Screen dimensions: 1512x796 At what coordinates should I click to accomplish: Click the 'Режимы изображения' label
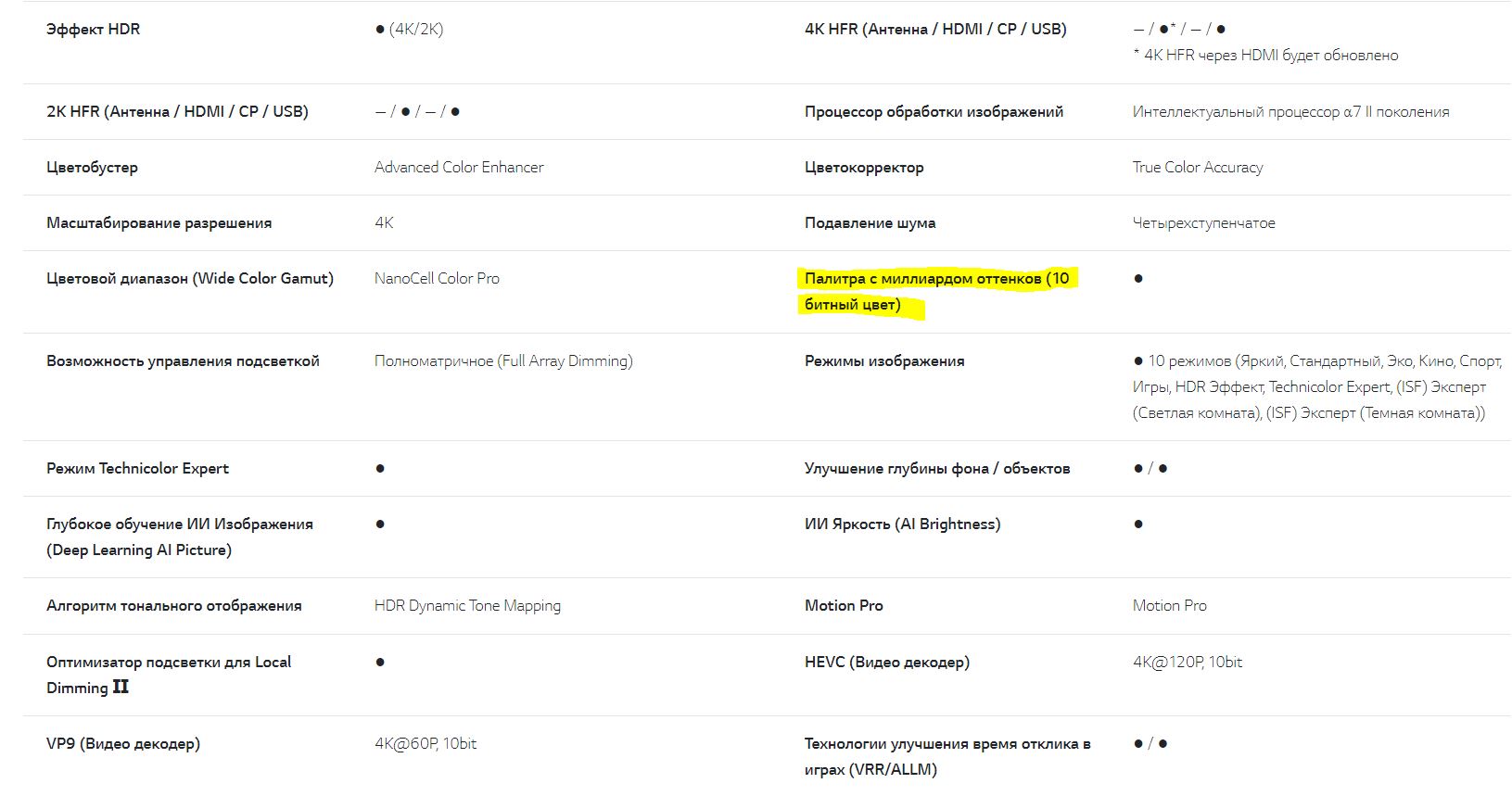coord(884,361)
